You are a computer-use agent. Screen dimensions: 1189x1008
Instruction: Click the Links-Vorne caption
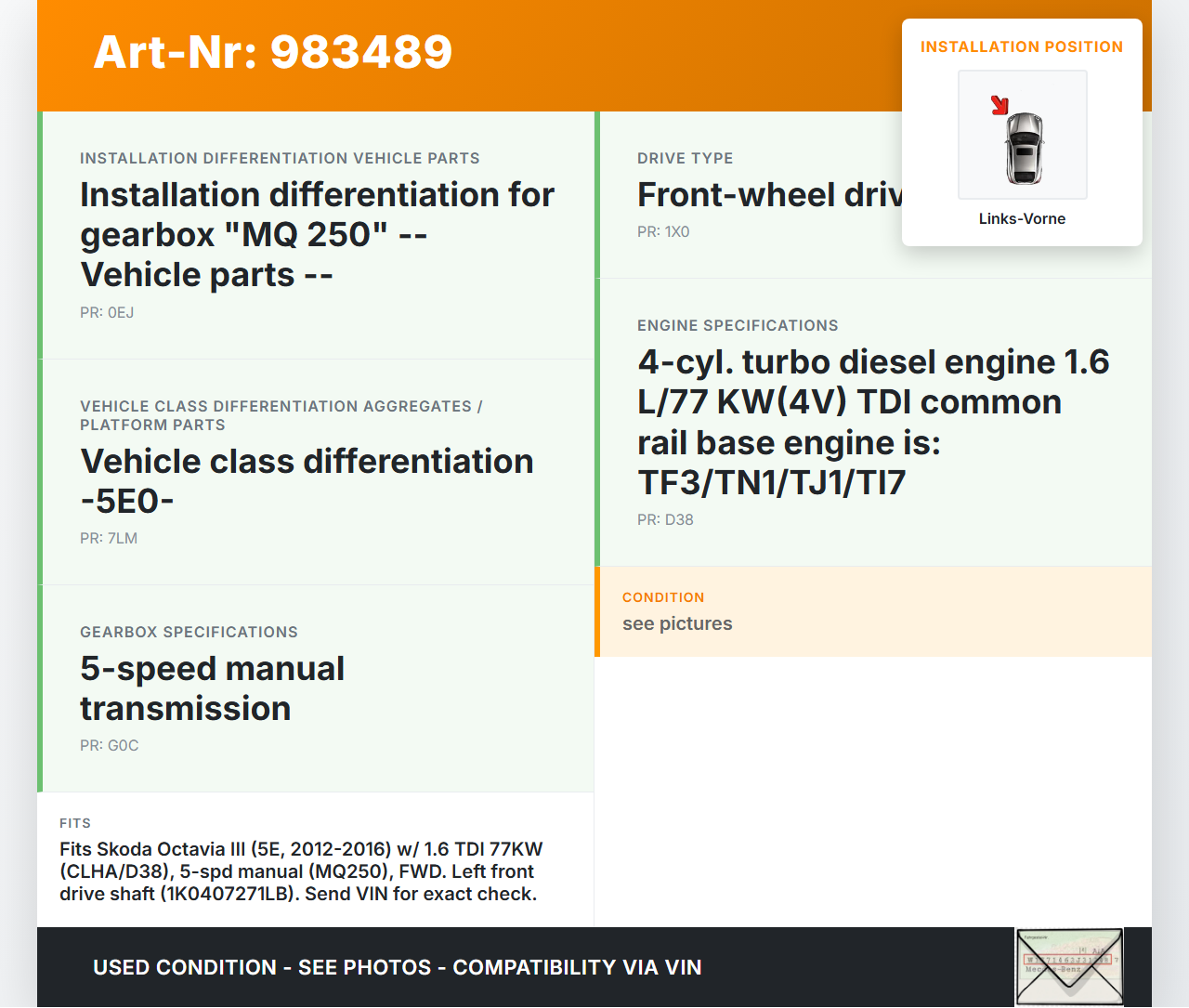click(1022, 219)
